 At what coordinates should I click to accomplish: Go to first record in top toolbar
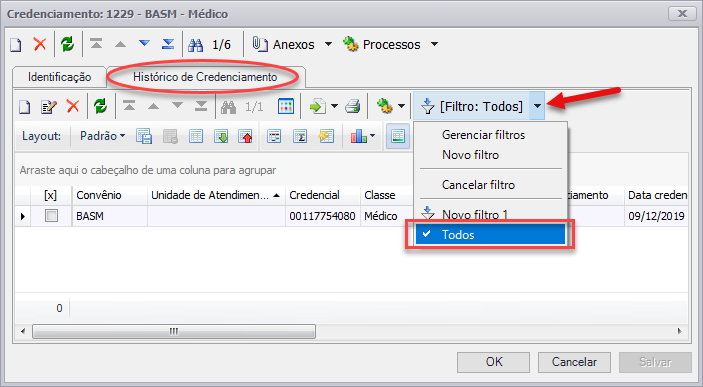(x=96, y=44)
